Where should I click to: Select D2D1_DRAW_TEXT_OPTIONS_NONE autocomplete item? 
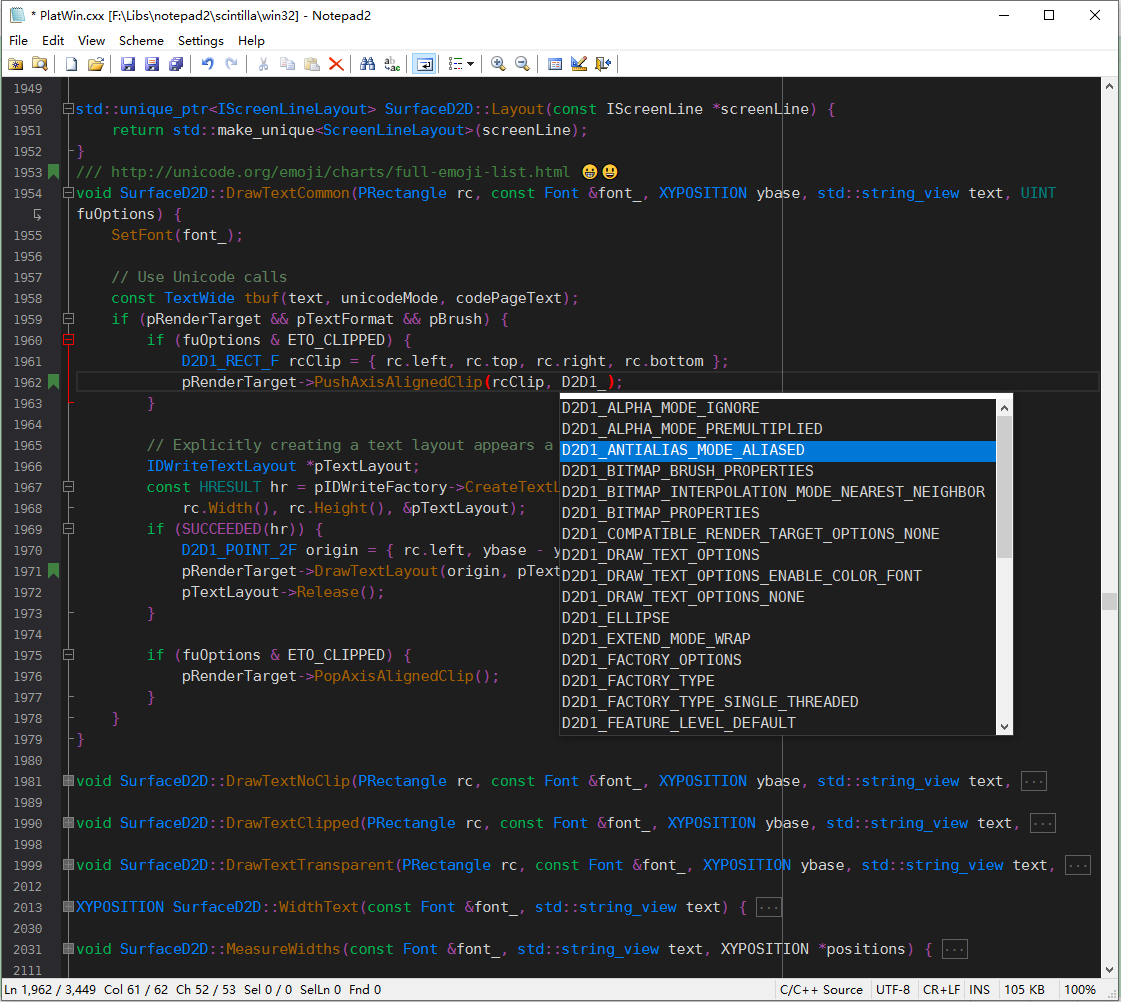click(778, 597)
